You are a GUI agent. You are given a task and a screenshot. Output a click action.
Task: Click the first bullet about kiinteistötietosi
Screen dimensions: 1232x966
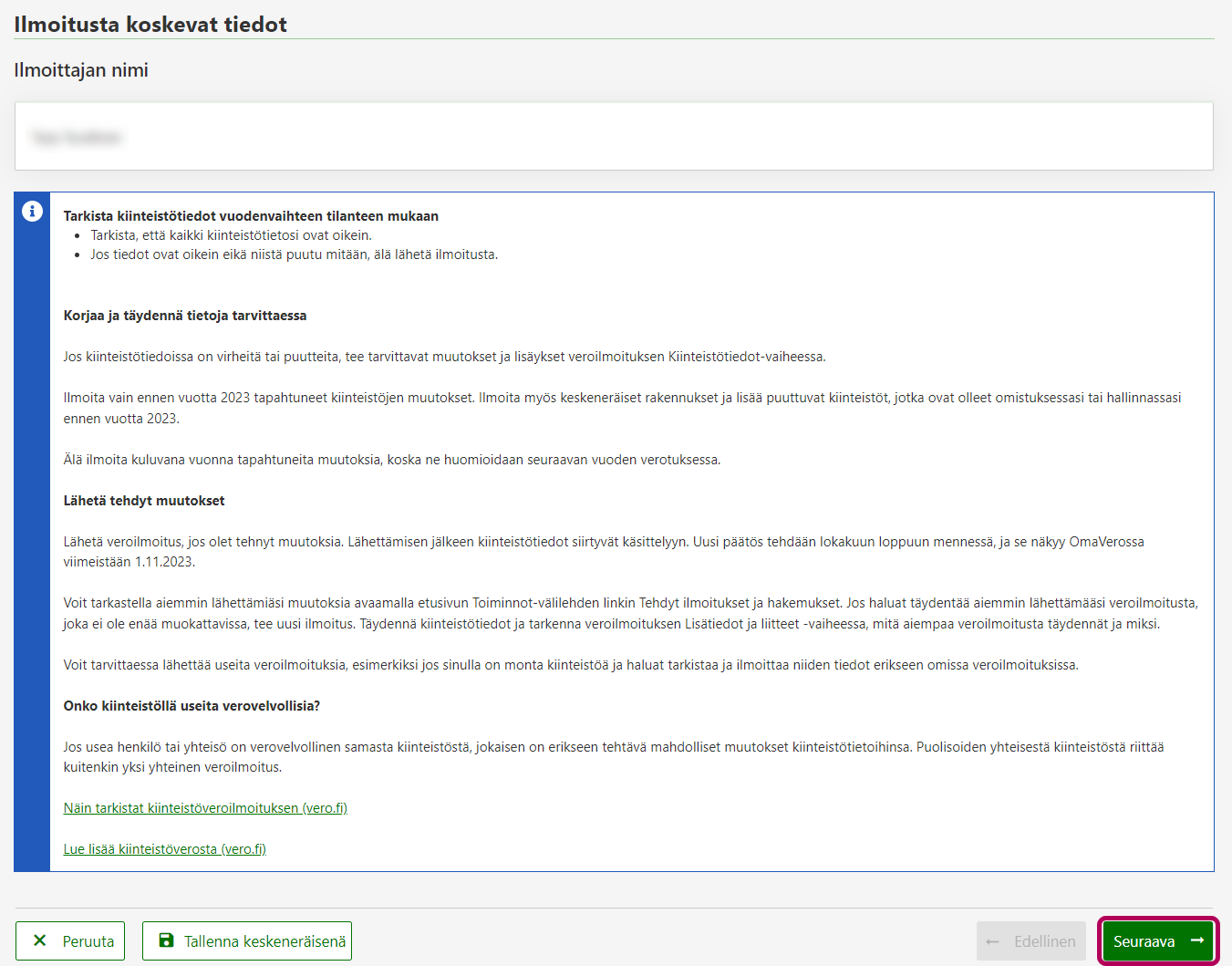[231, 235]
